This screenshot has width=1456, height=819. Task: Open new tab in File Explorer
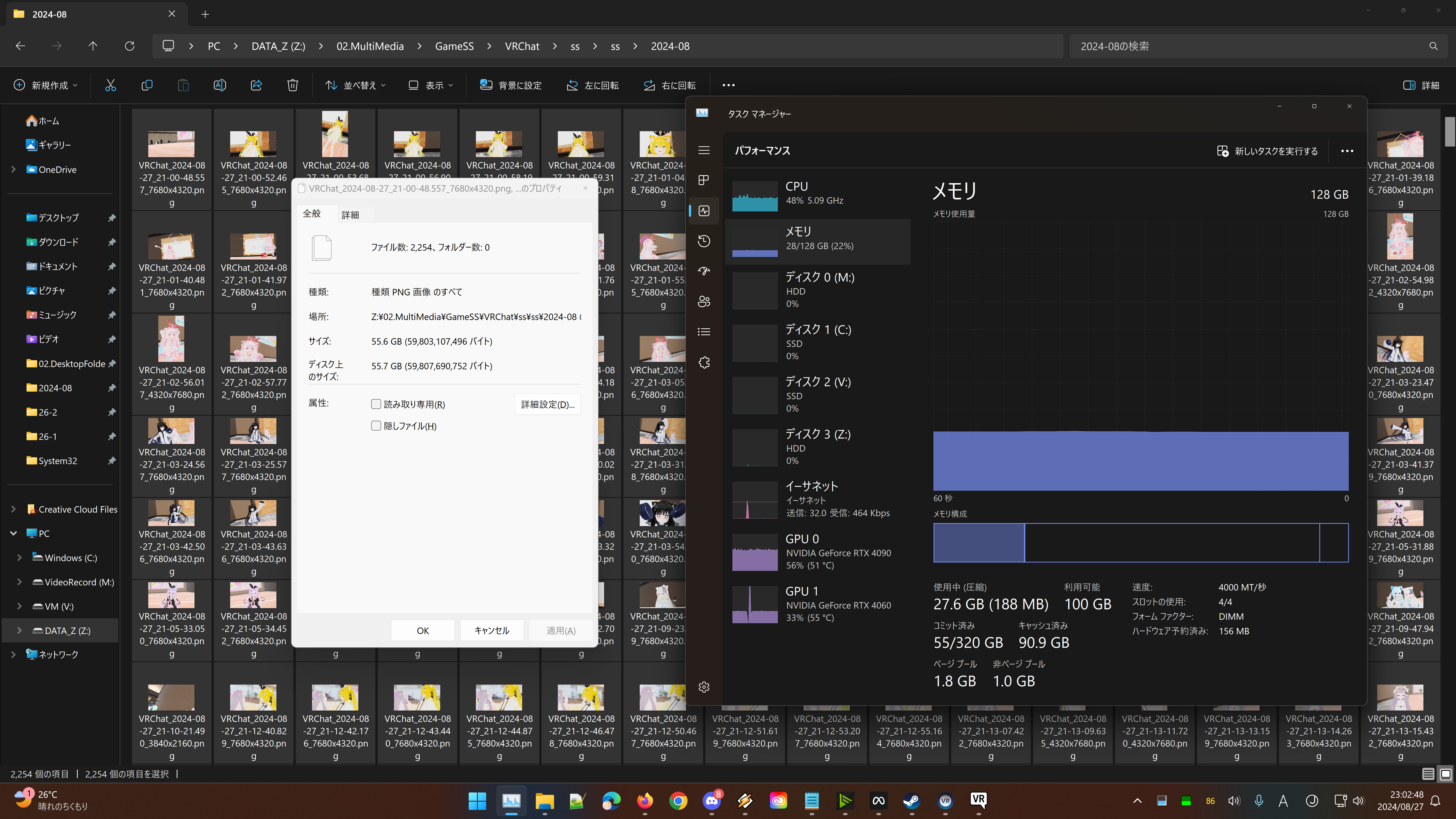pos(205,14)
